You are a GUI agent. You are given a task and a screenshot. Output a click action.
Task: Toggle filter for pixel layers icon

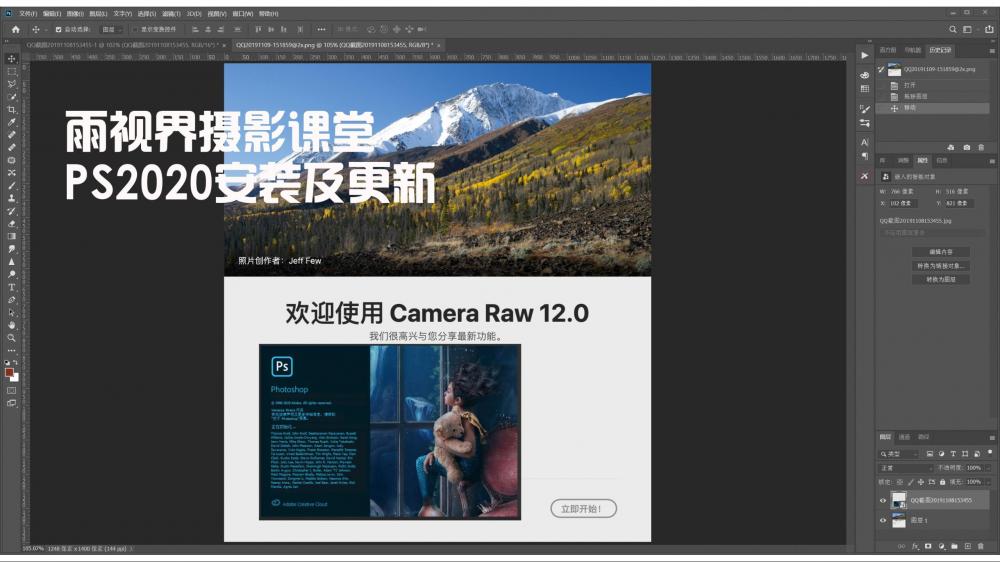(x=930, y=454)
